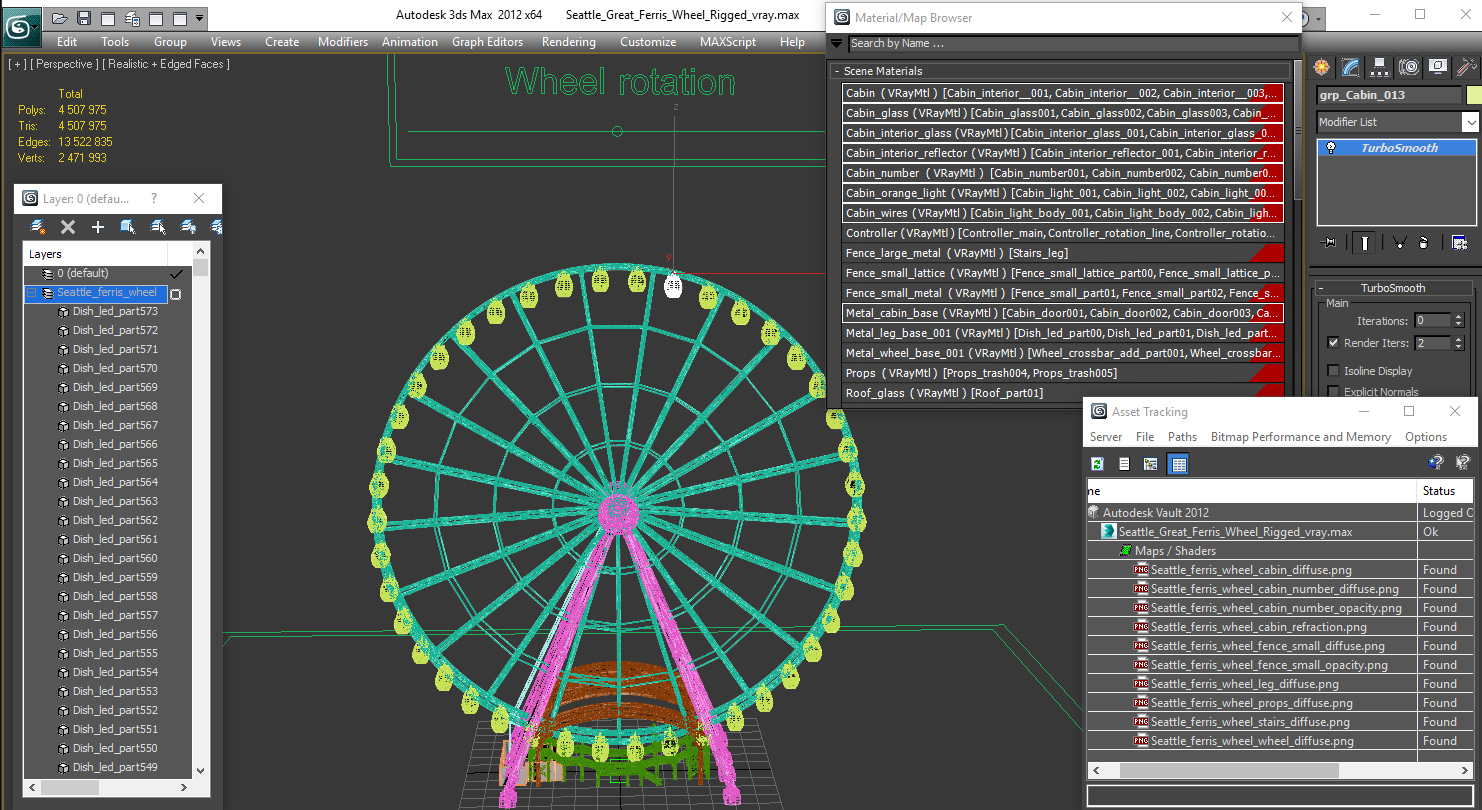Open Bitmap Performance and Memory menu
This screenshot has width=1482, height=810.
(1301, 437)
